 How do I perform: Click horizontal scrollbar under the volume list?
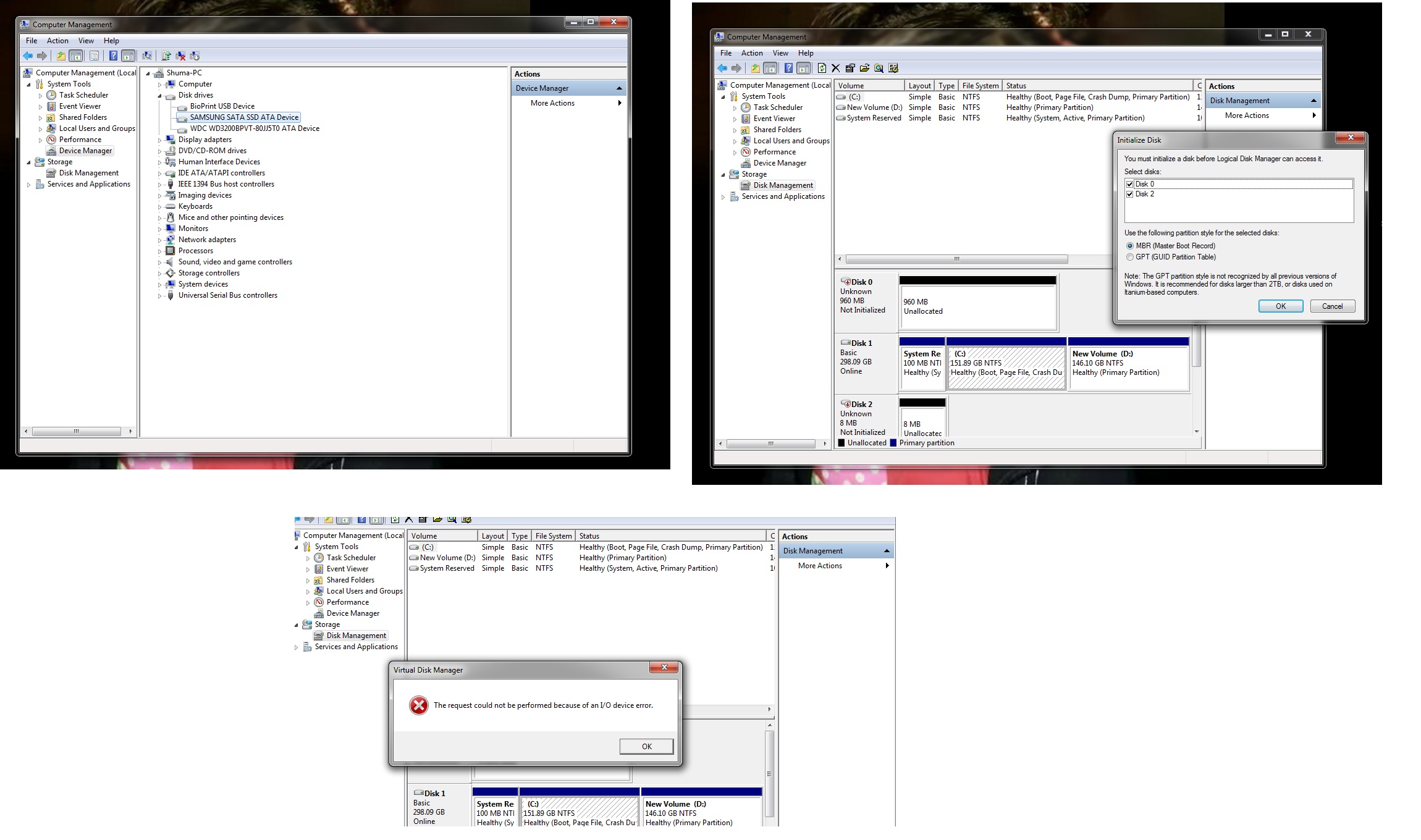click(956, 259)
